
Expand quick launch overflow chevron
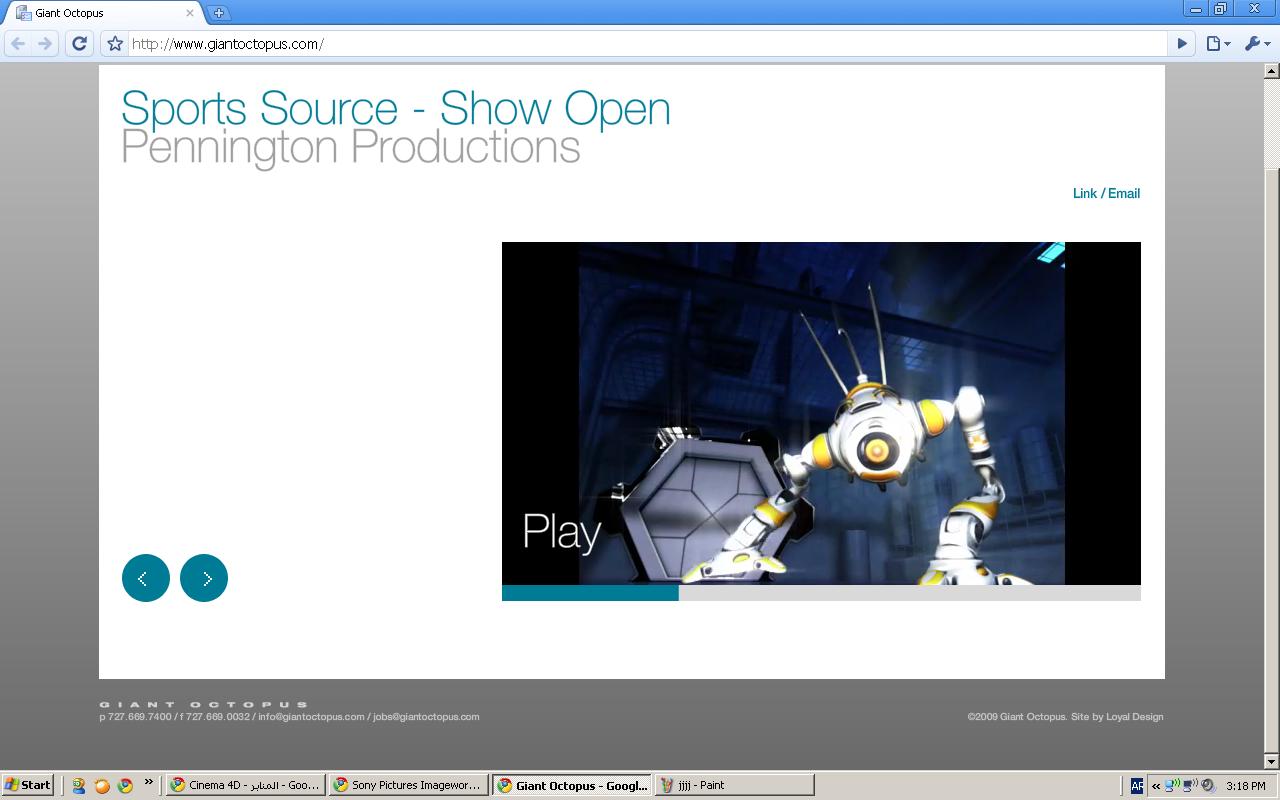[149, 782]
